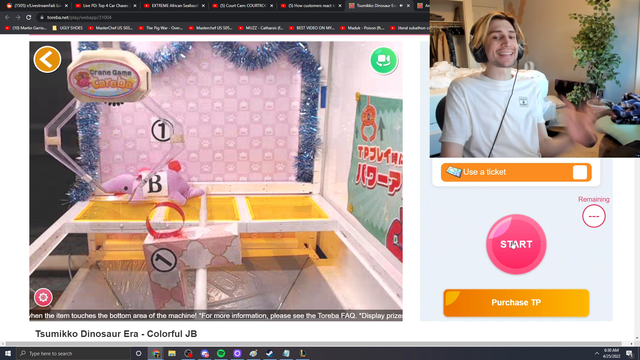Screen dimensions: 640x360
Task: Switch to the How customers react tab
Action: pos(311,6)
